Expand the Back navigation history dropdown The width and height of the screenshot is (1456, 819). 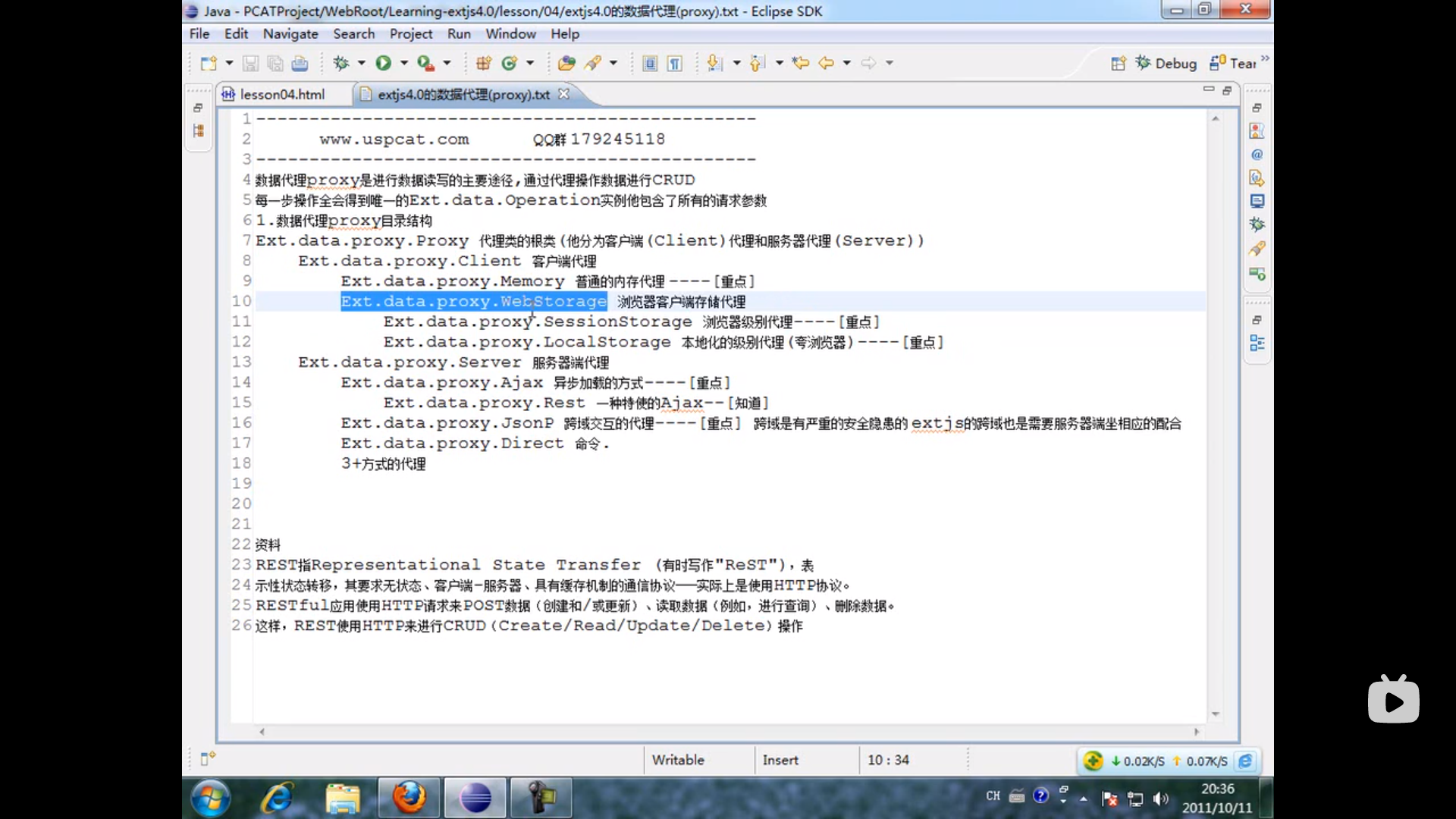coord(846,63)
